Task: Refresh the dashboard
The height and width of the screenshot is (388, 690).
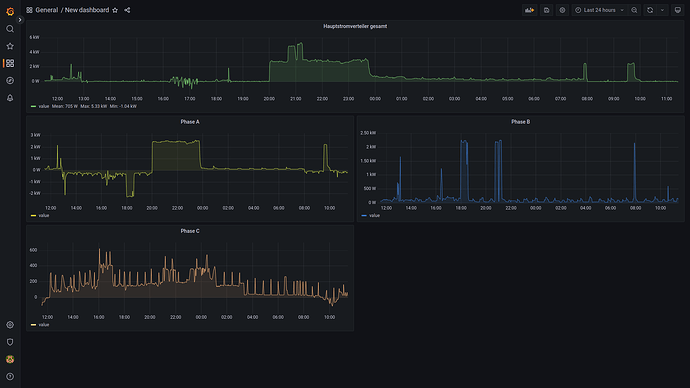Action: (x=650, y=10)
